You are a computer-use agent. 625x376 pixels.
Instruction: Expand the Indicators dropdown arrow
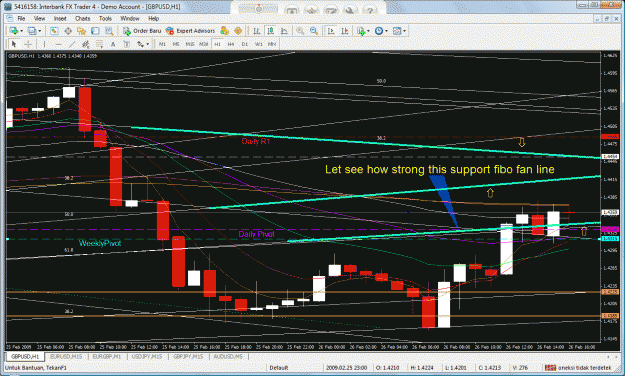(368, 31)
